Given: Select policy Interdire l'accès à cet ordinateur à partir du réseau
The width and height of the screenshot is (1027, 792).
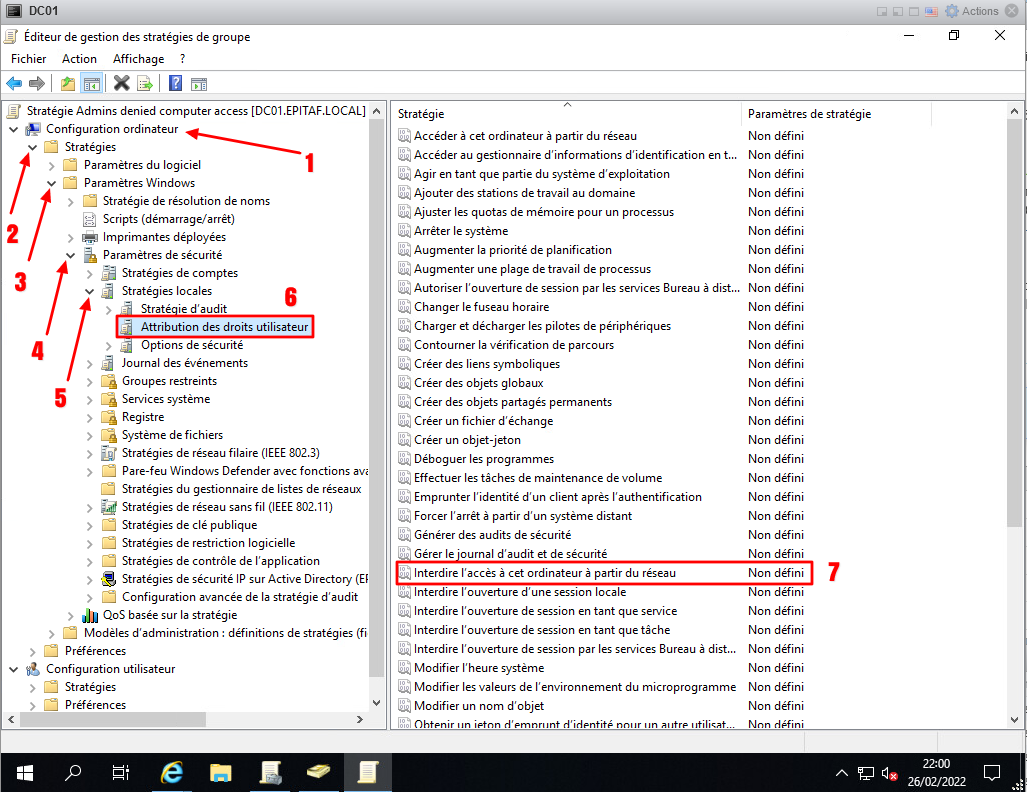Looking at the screenshot, I should pyautogui.click(x=545, y=573).
